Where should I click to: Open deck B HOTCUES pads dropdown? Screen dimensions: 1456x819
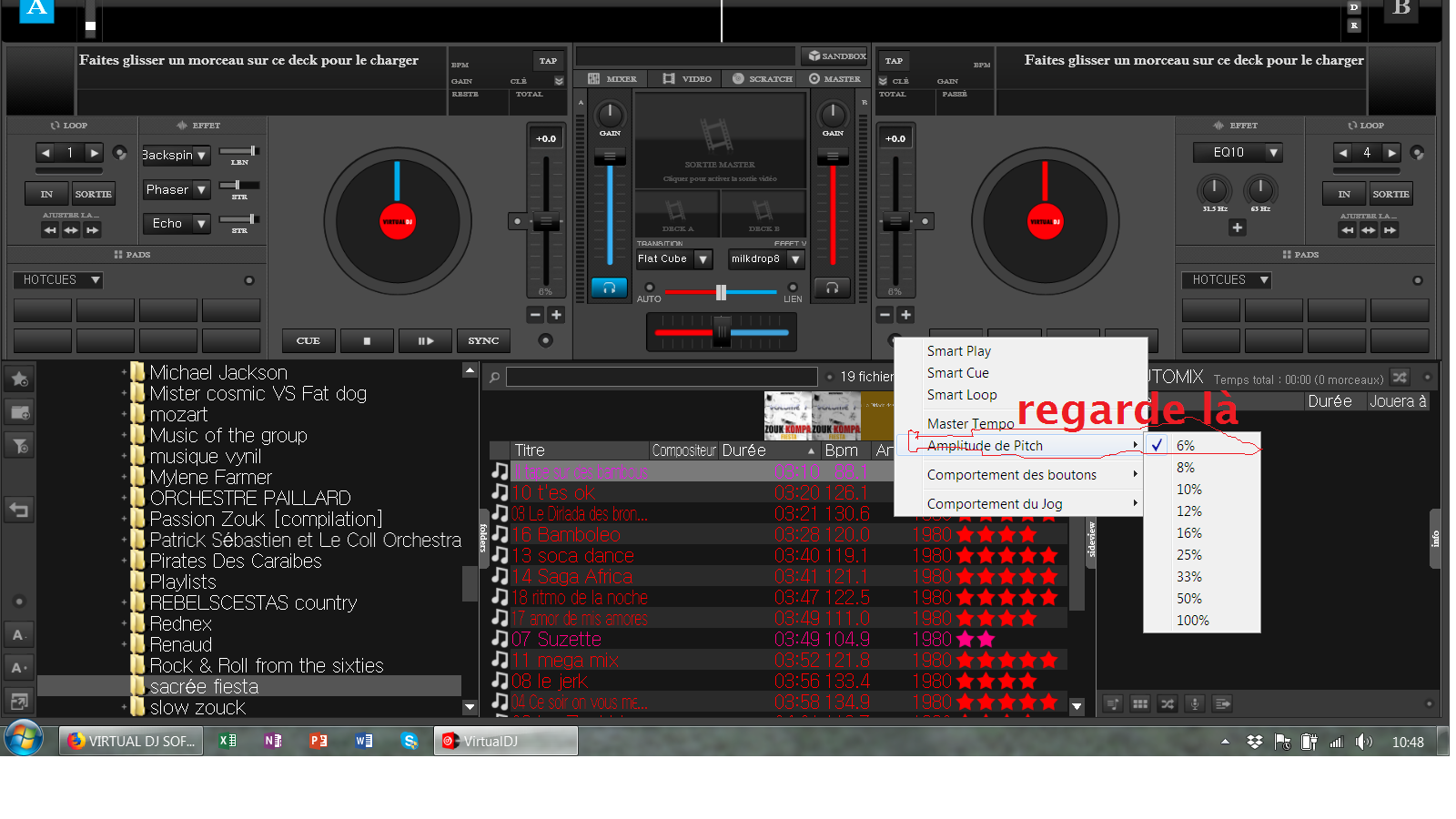(1227, 280)
